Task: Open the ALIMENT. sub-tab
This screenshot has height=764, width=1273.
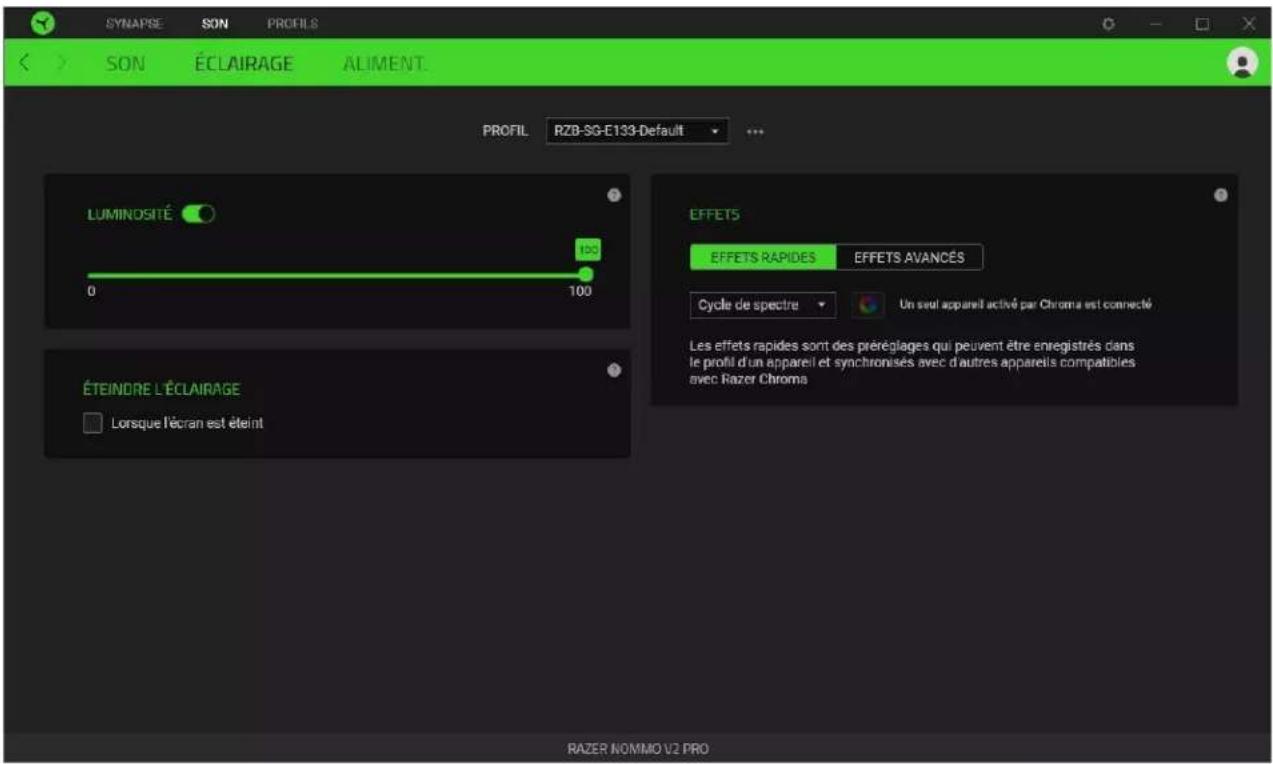Action: 385,64
